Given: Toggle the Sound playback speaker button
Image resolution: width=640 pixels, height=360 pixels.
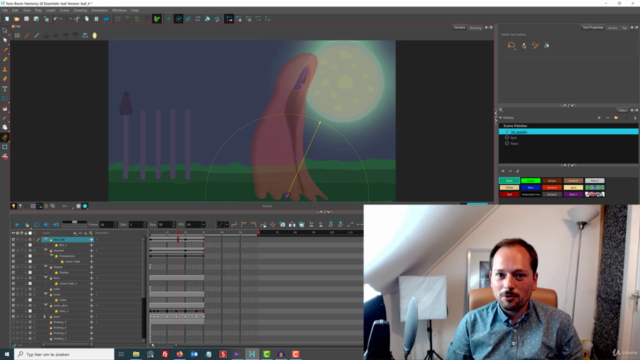Looking at the screenshot, I should 46,224.
